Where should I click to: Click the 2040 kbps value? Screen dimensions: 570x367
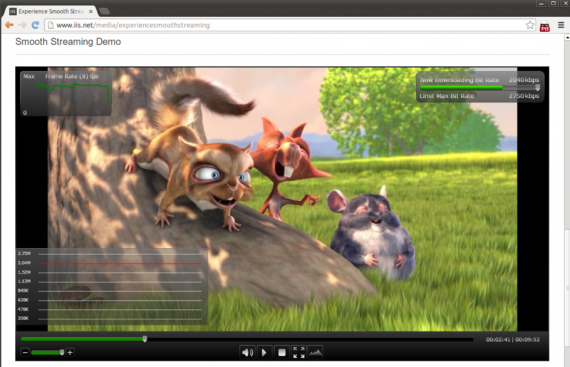pyautogui.click(x=524, y=80)
